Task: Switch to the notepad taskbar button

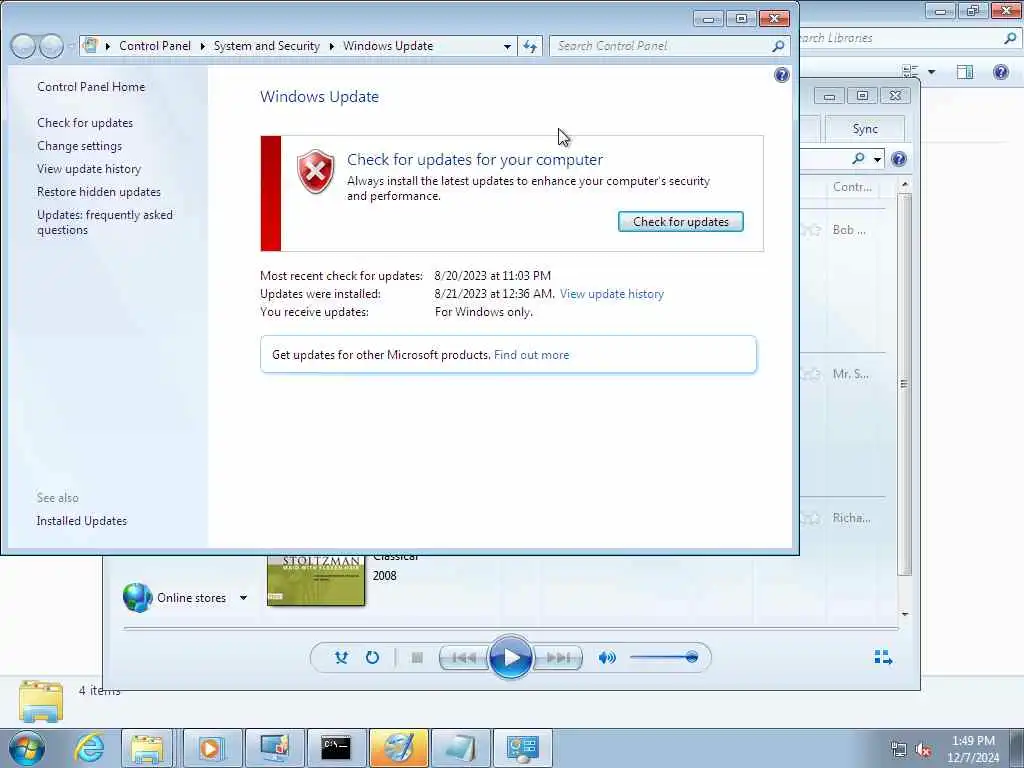Action: click(x=460, y=748)
